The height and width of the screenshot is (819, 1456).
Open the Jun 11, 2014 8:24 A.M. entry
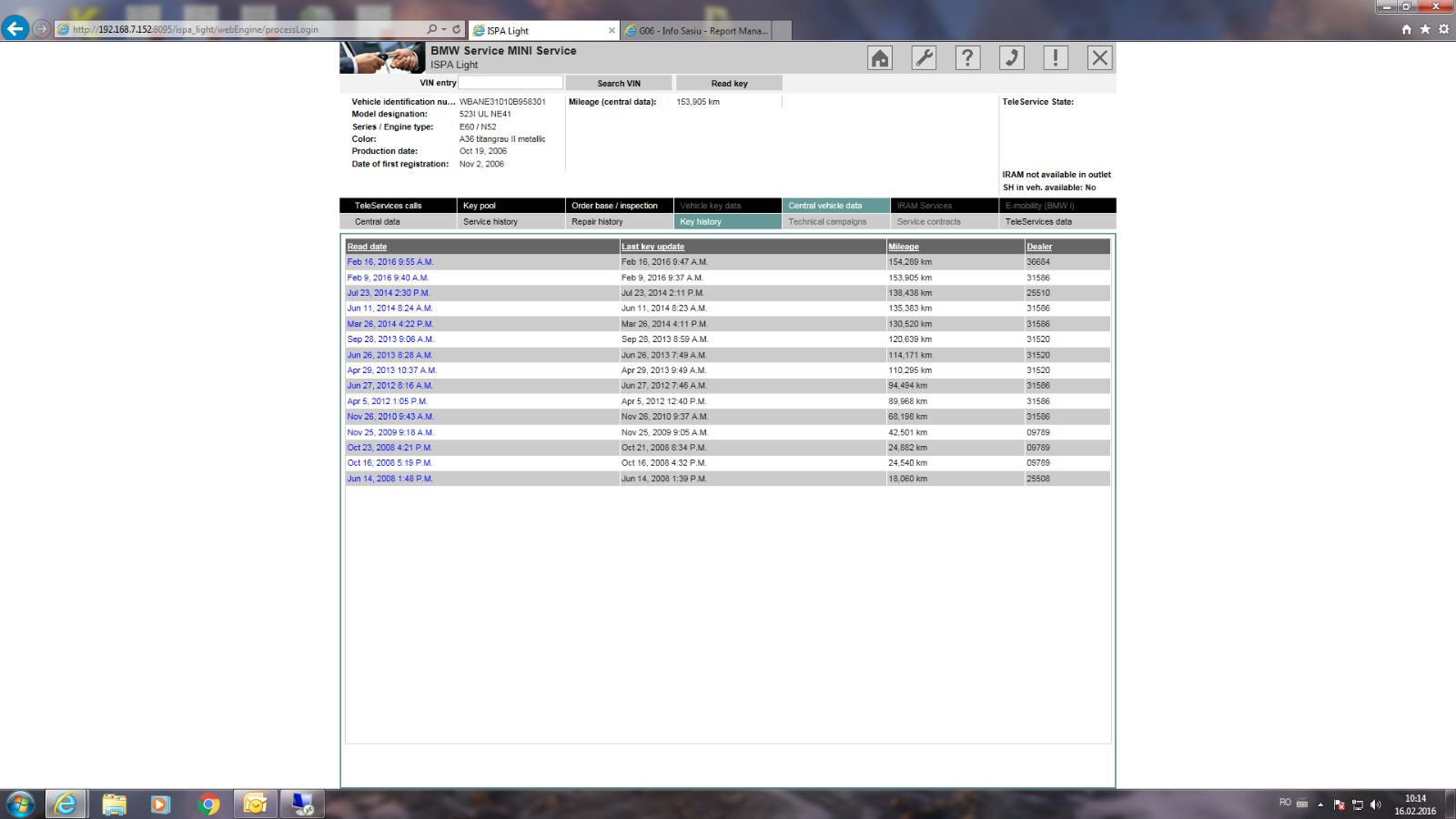point(389,308)
